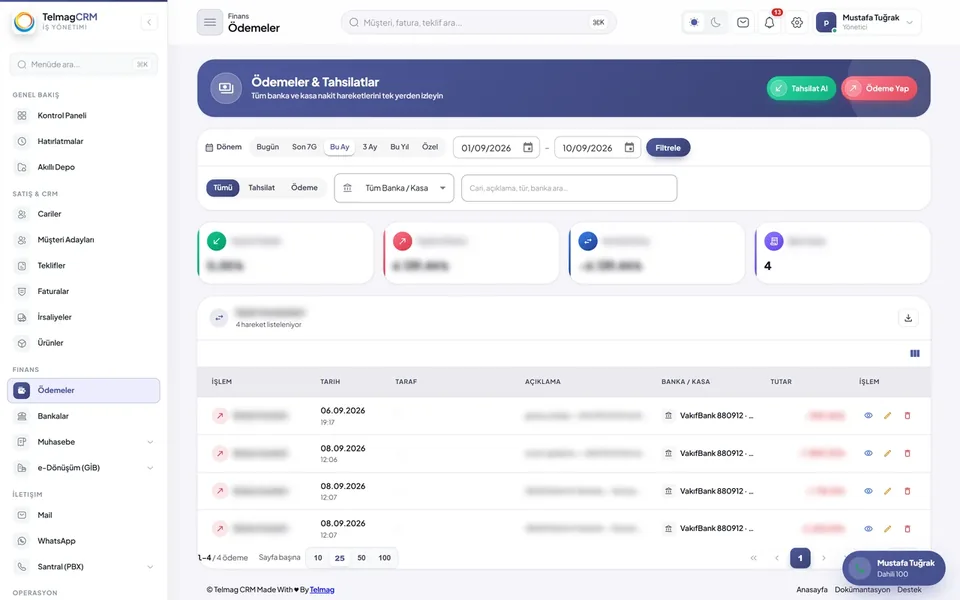This screenshot has width=960, height=600.
Task: Open settings gear icon in header
Action: (x=797, y=22)
